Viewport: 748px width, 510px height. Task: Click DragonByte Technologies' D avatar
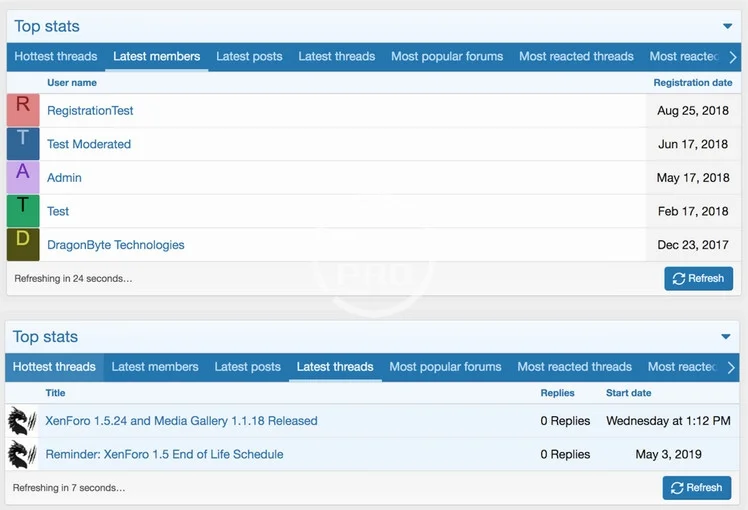click(x=23, y=244)
